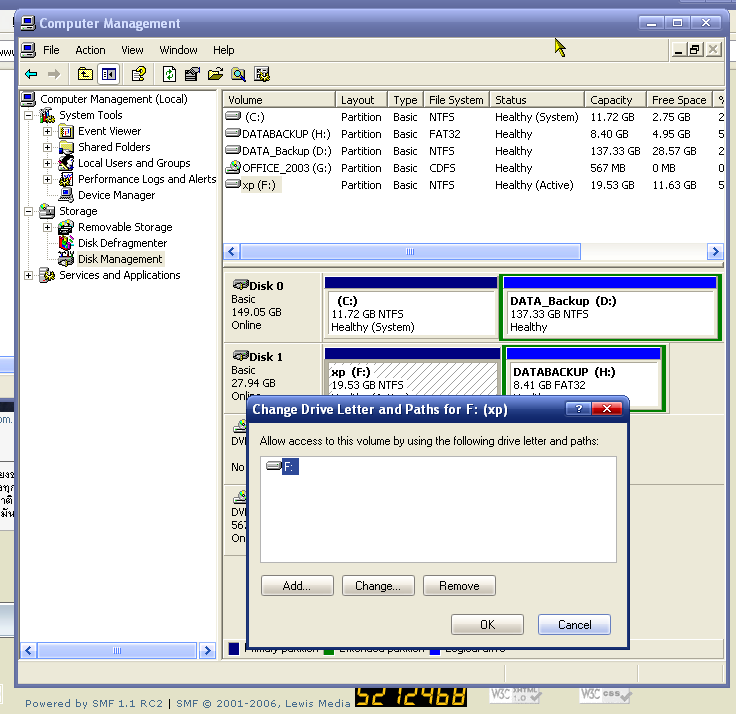This screenshot has height=714, width=736.
Task: Click the Explore magnifier toolbar icon
Action: click(238, 74)
